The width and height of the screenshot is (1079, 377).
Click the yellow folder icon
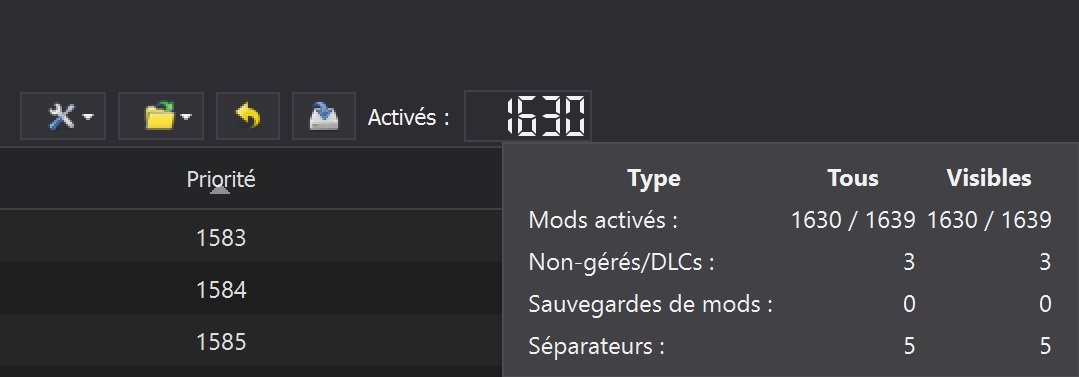coord(159,116)
